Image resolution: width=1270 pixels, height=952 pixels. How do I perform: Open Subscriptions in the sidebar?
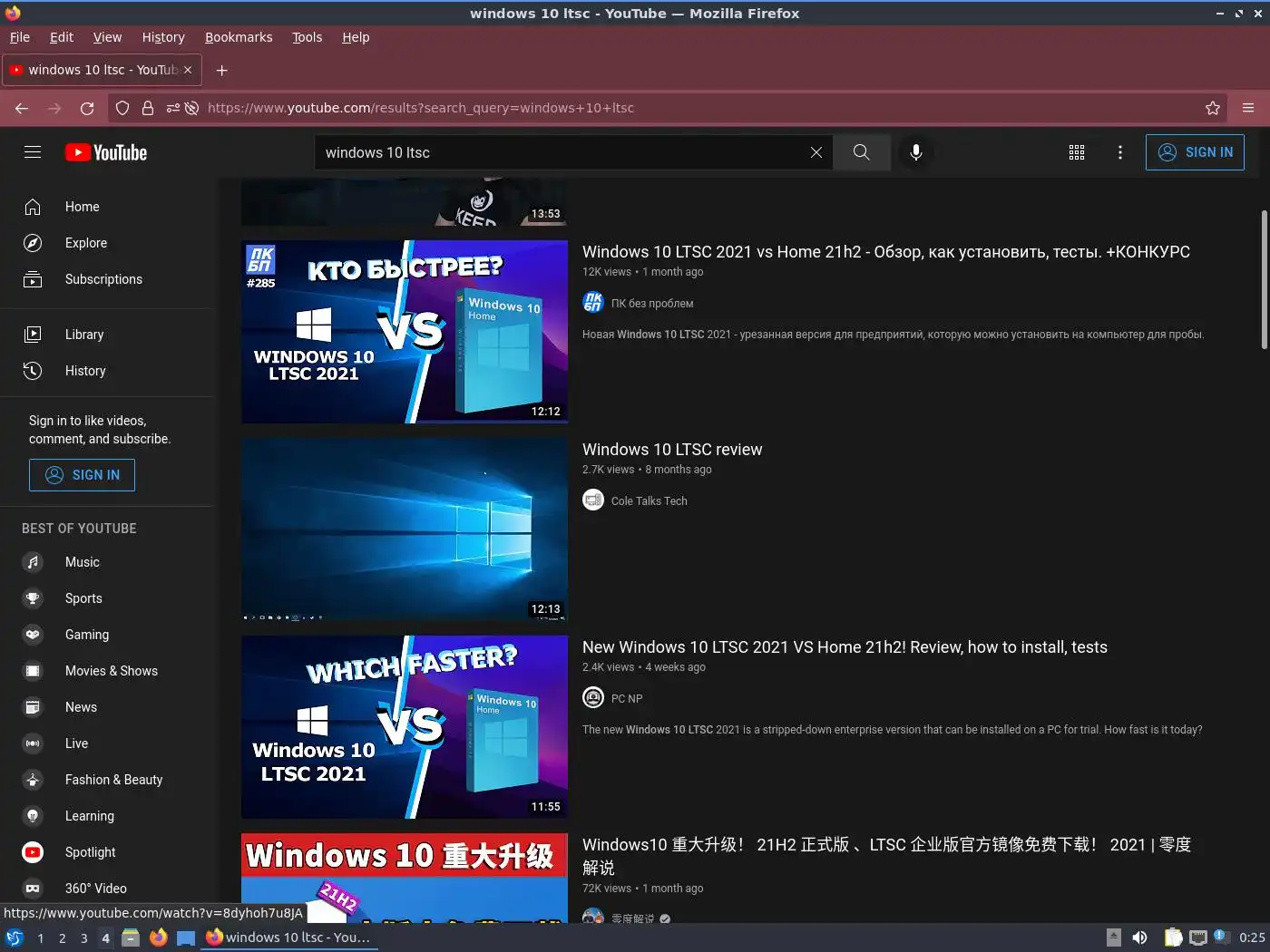107,279
